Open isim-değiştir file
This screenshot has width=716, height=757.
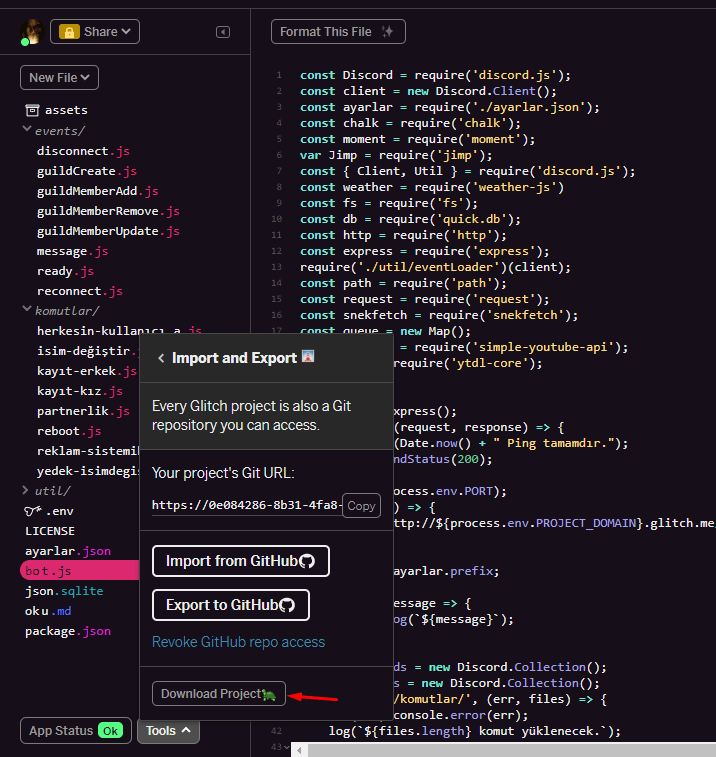click(x=87, y=351)
